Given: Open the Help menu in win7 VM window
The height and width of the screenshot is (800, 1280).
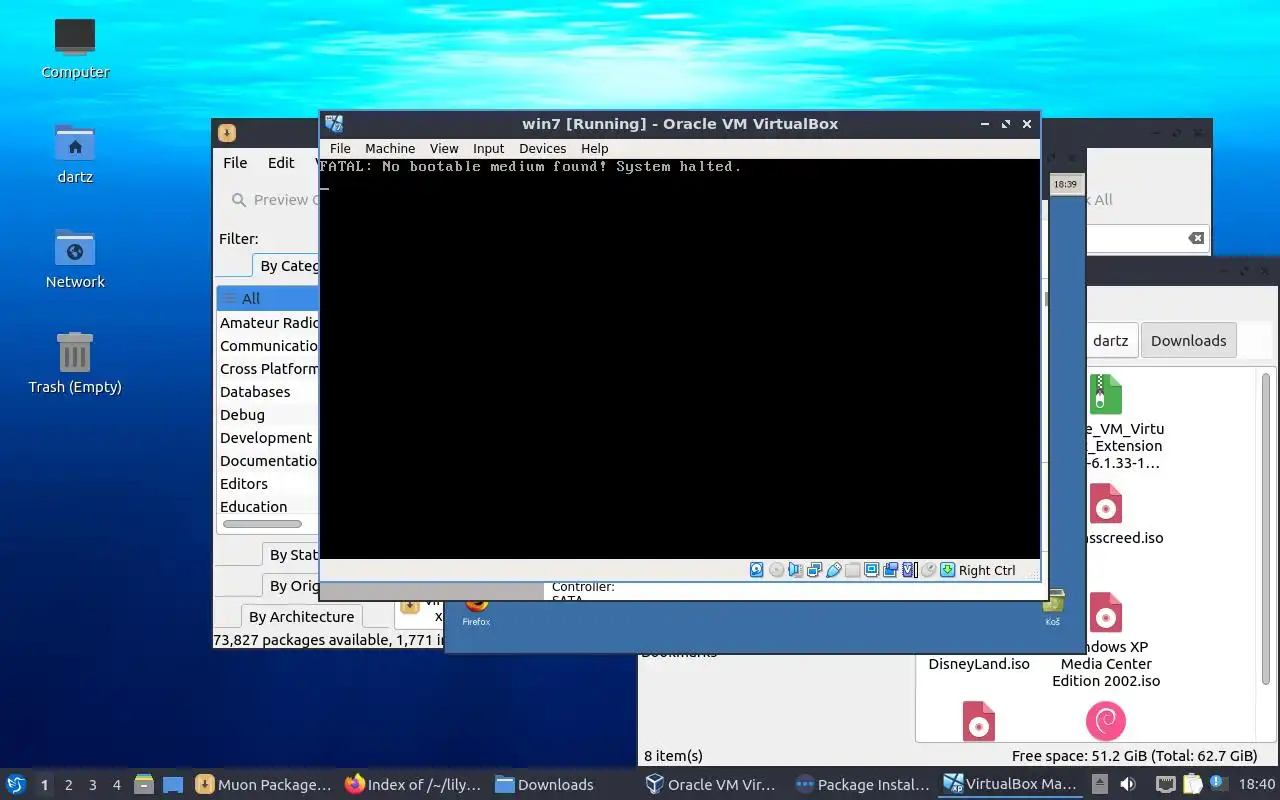Looking at the screenshot, I should 595,148.
